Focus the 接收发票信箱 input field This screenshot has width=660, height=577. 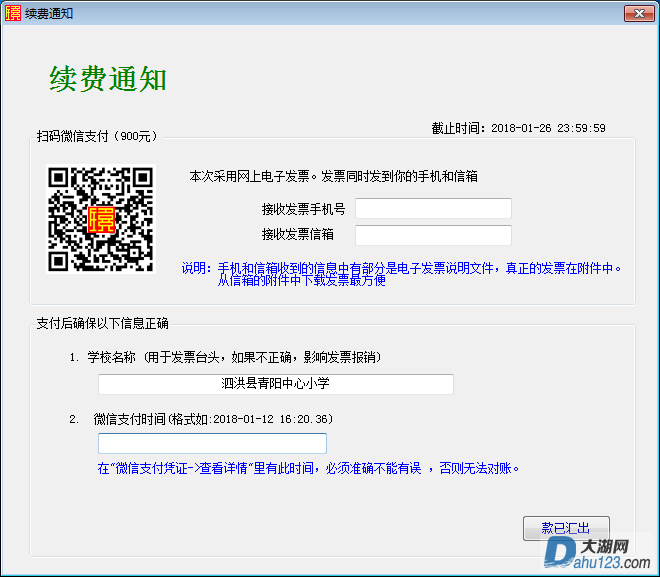(433, 235)
